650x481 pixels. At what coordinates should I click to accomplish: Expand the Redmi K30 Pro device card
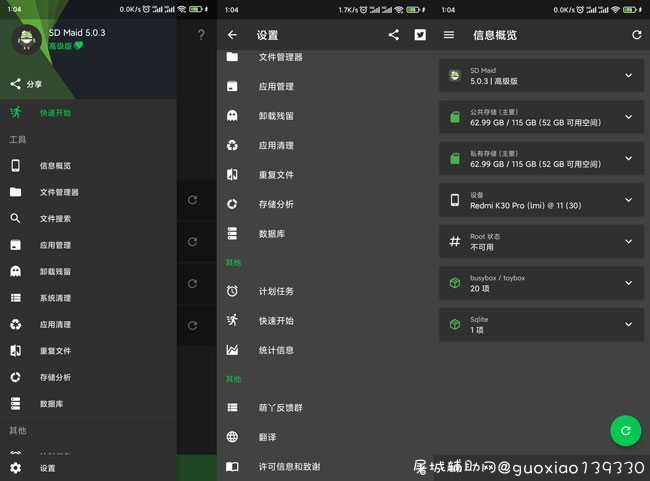(x=541, y=200)
